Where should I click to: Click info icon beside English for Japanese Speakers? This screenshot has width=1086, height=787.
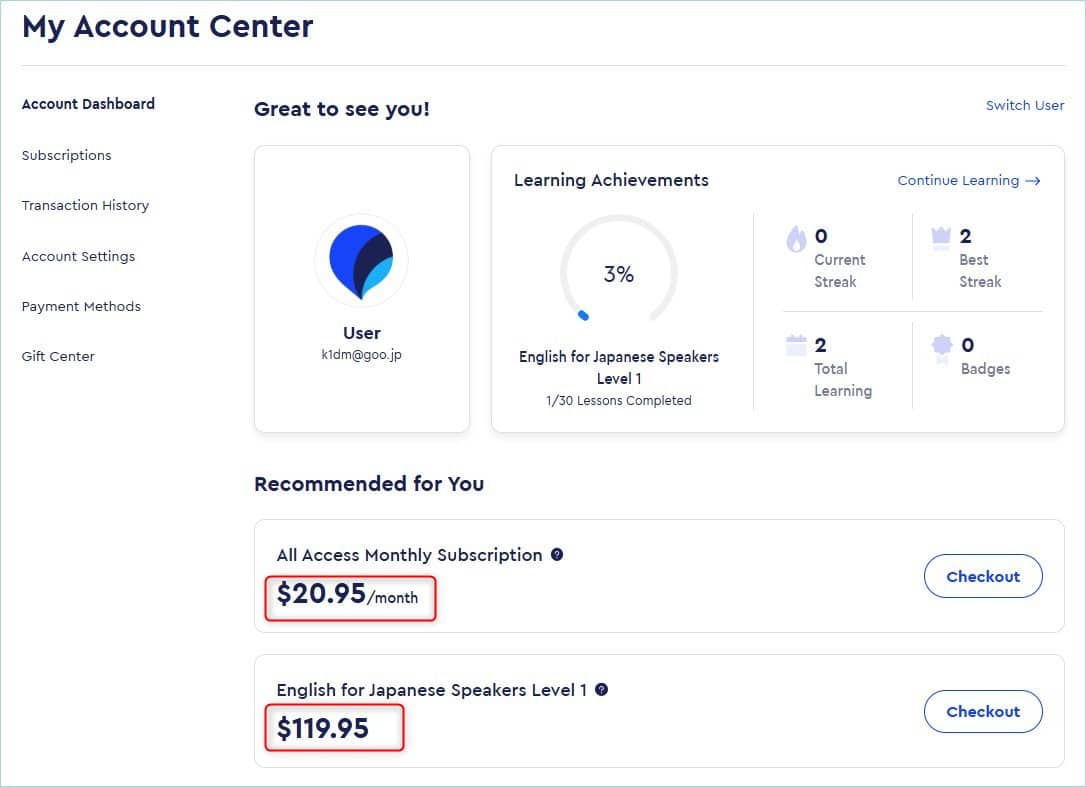601,689
